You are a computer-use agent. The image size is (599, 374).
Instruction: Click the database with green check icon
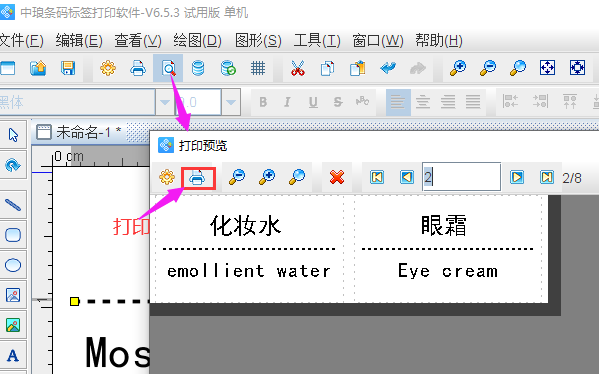[228, 68]
